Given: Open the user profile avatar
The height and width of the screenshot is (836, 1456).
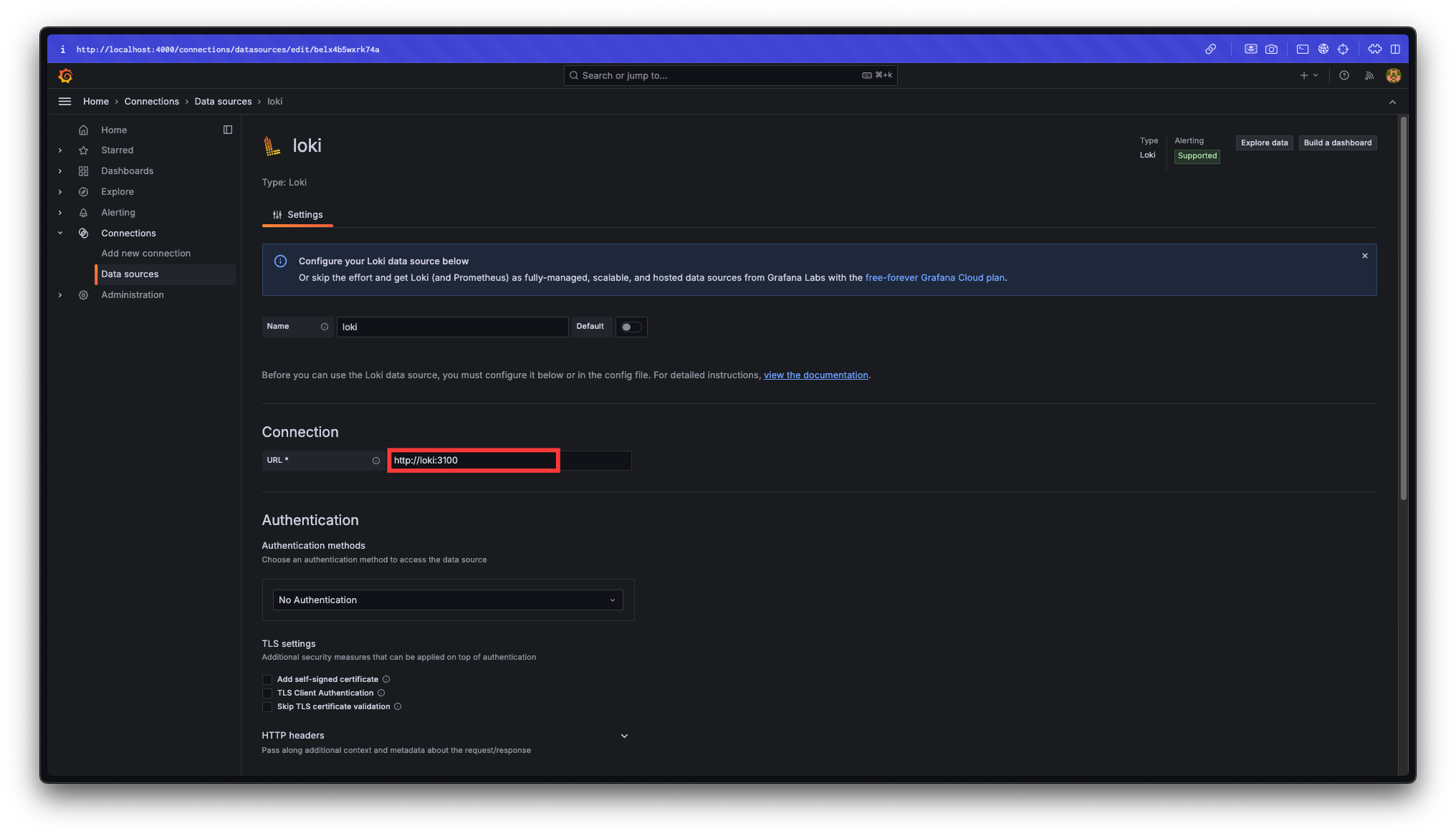Looking at the screenshot, I should [1393, 75].
